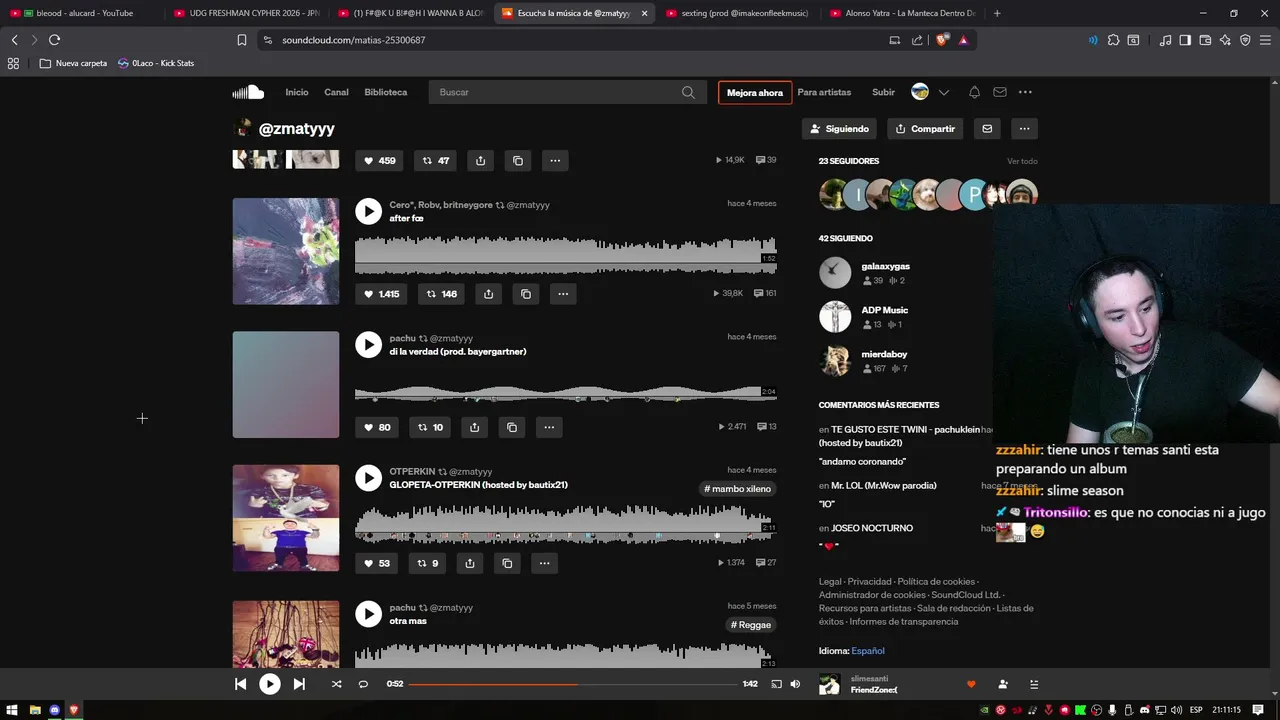The height and width of the screenshot is (720, 1280).
Task: Open notifications bell icon
Action: [x=974, y=92]
